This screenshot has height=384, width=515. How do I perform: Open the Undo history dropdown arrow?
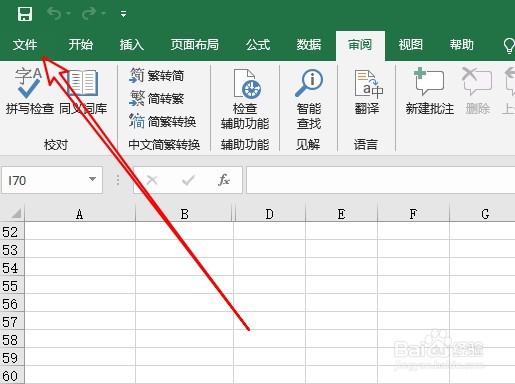[x=69, y=14]
